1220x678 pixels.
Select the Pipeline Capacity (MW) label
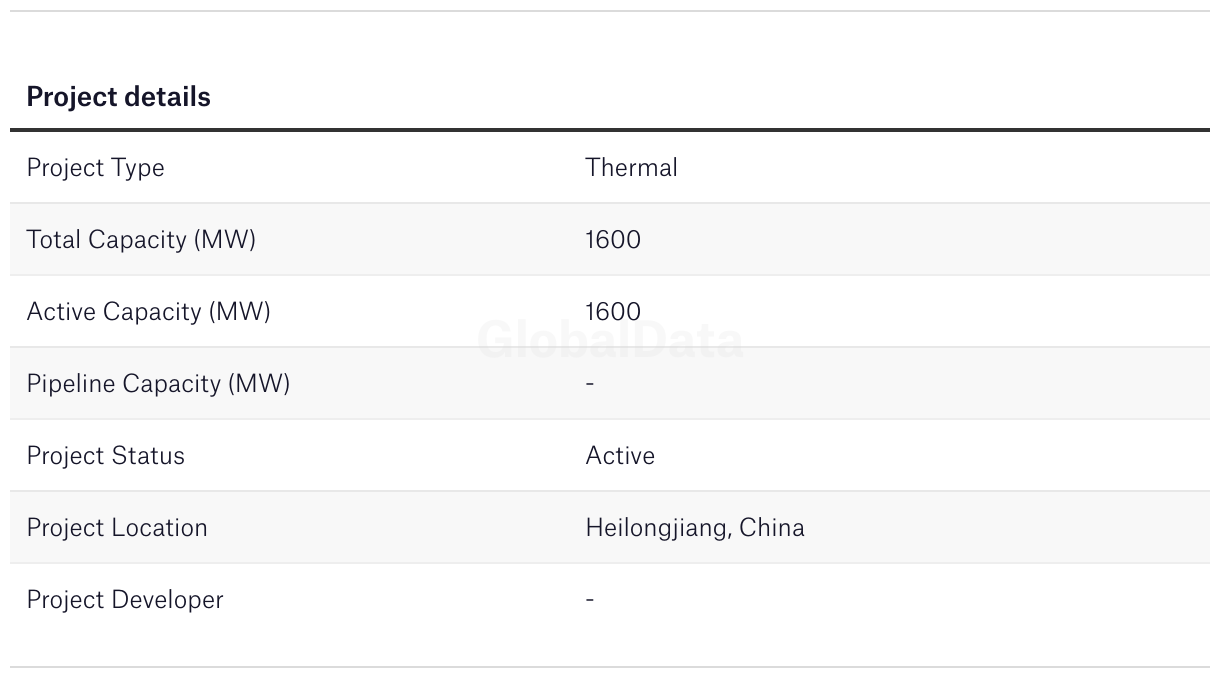(158, 384)
